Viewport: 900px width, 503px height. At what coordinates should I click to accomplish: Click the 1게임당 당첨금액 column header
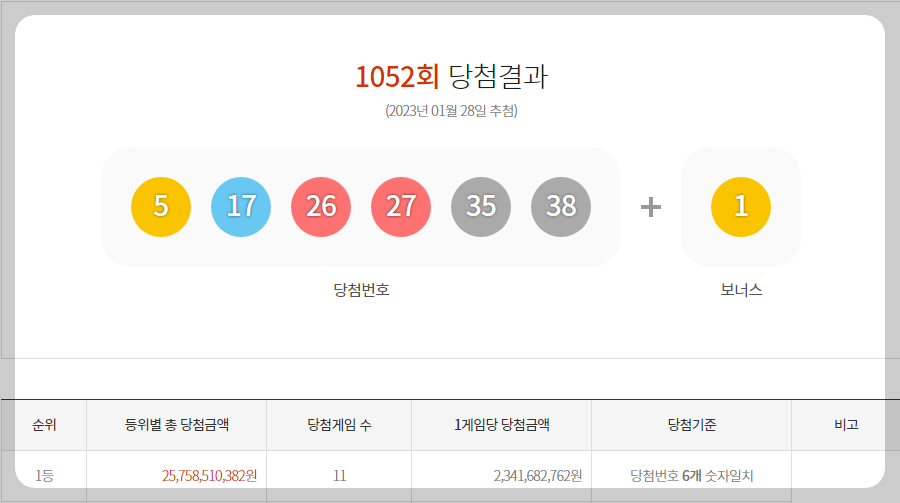502,425
